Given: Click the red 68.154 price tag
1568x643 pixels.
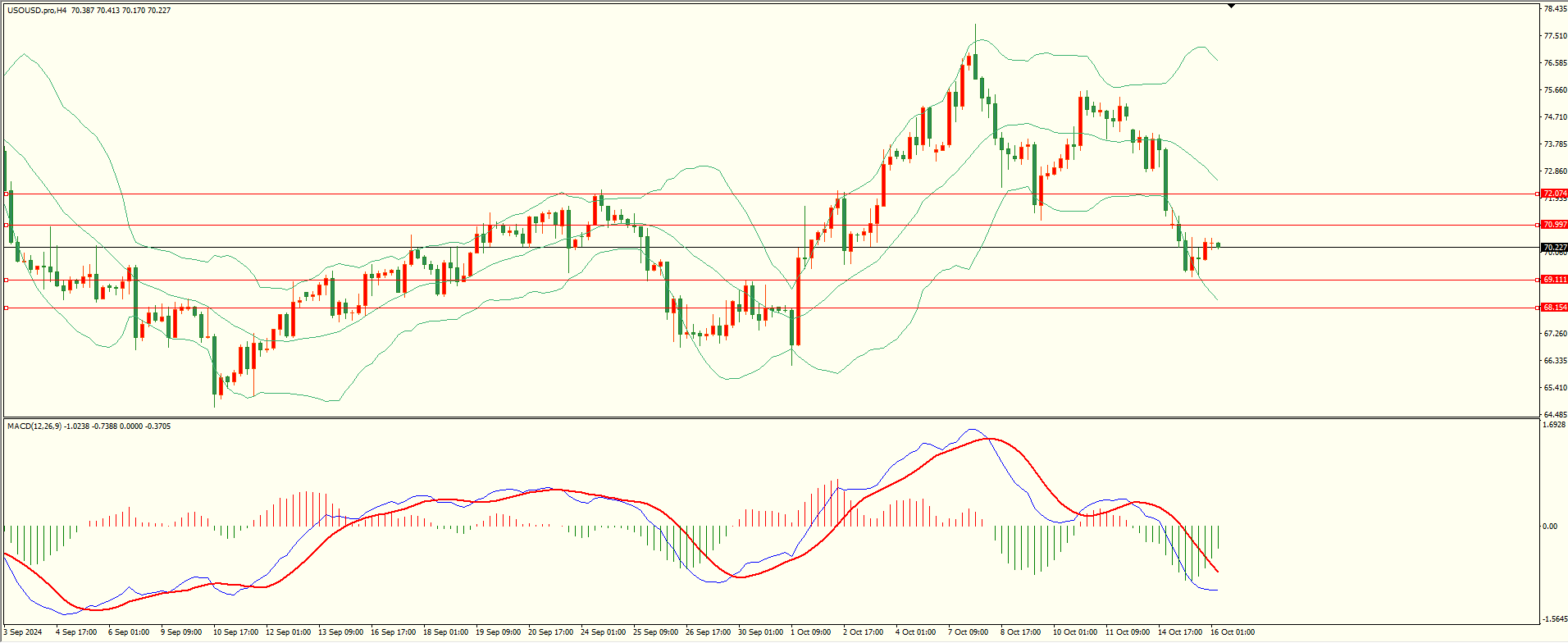Looking at the screenshot, I should click(1554, 308).
